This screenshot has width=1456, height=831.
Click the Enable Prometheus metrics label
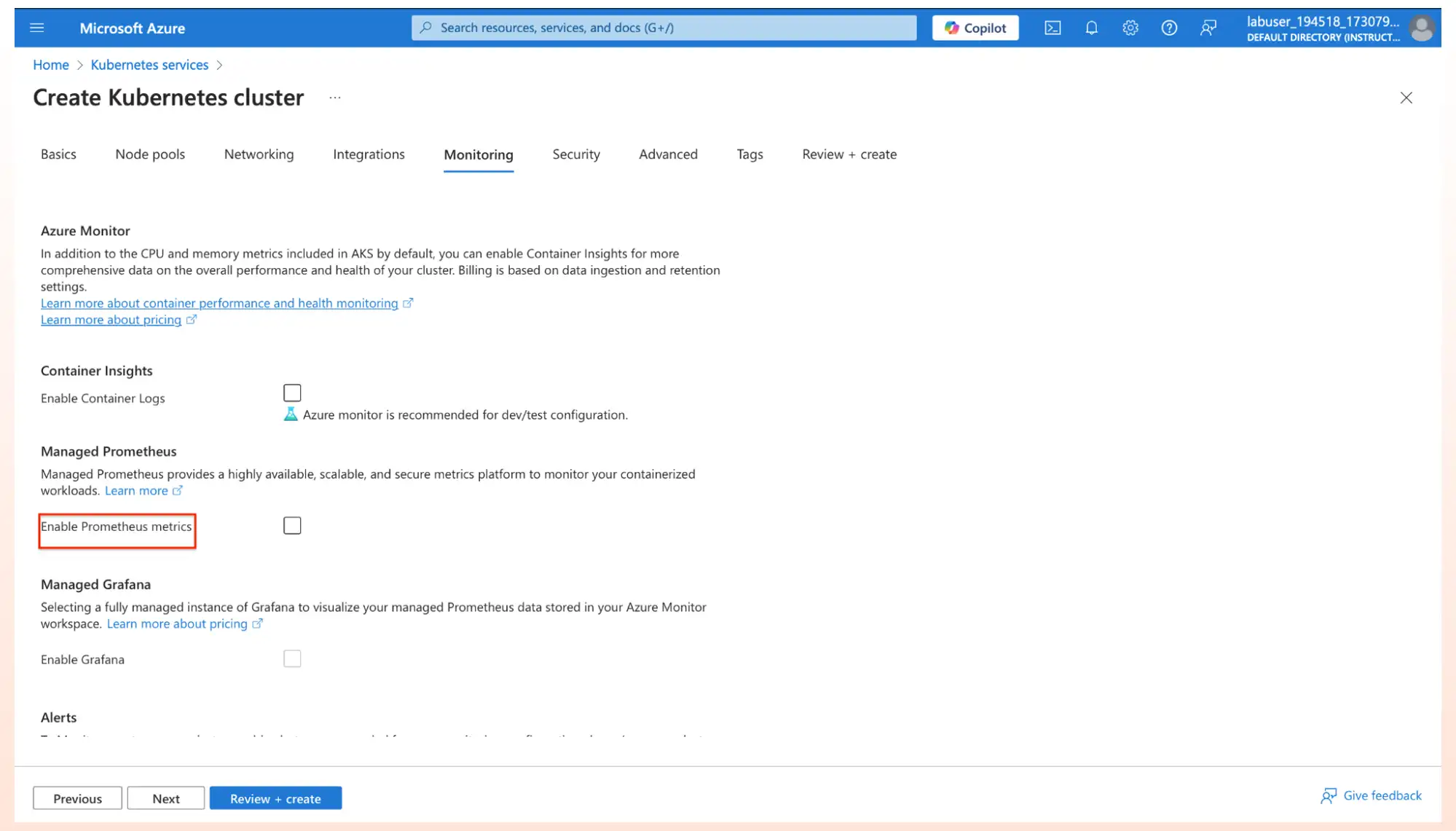pos(116,527)
